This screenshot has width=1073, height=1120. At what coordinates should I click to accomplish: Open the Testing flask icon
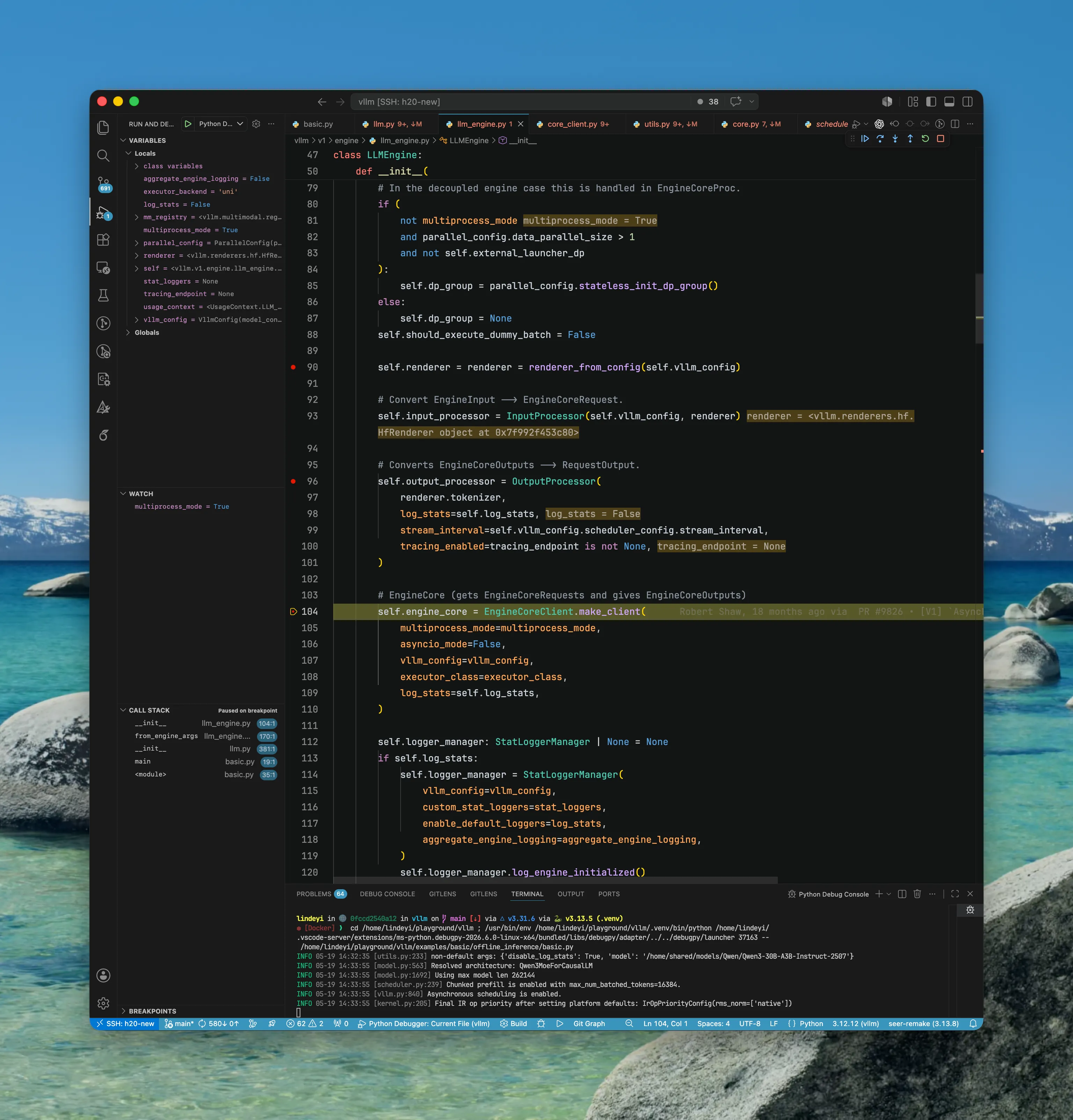[x=103, y=295]
